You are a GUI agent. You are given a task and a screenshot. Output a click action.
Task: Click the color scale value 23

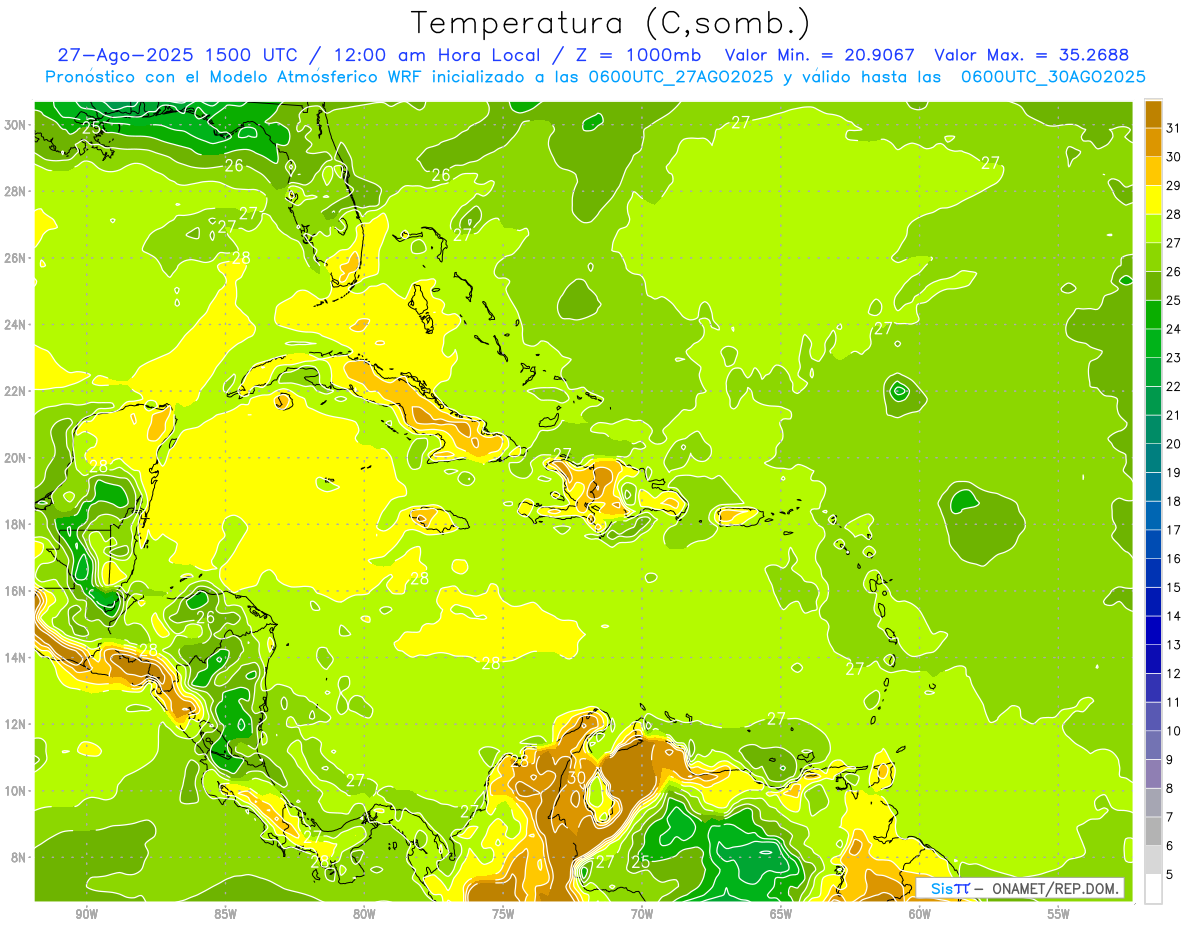(1173, 358)
